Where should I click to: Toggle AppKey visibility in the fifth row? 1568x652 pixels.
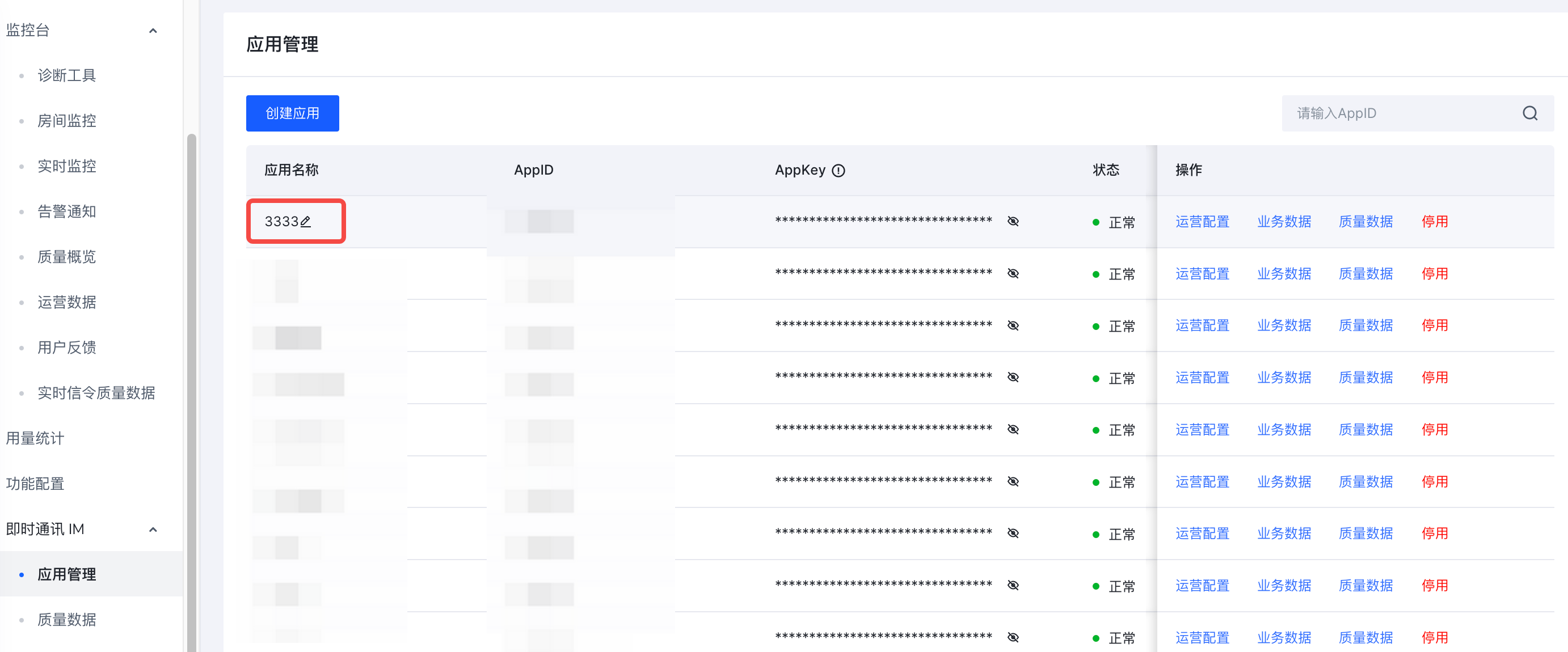[1013, 429]
